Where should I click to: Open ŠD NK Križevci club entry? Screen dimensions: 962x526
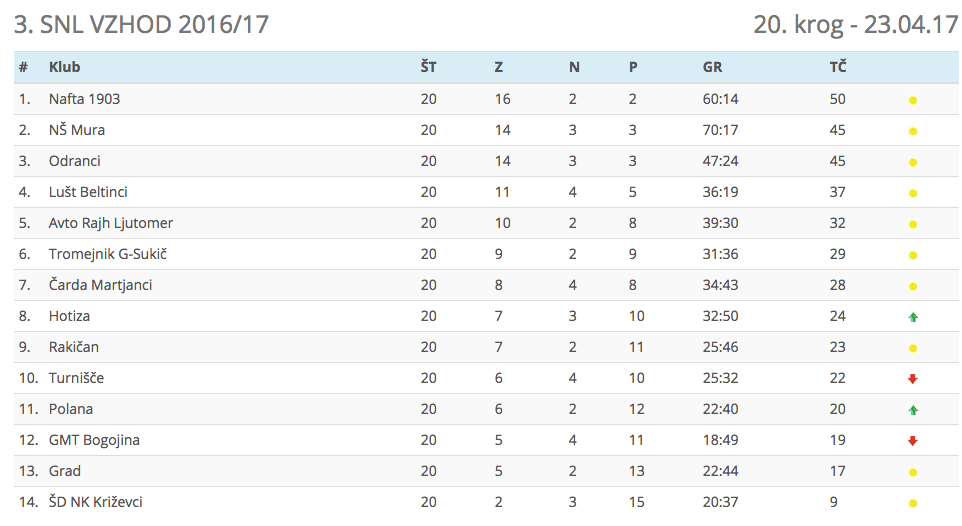pos(102,502)
